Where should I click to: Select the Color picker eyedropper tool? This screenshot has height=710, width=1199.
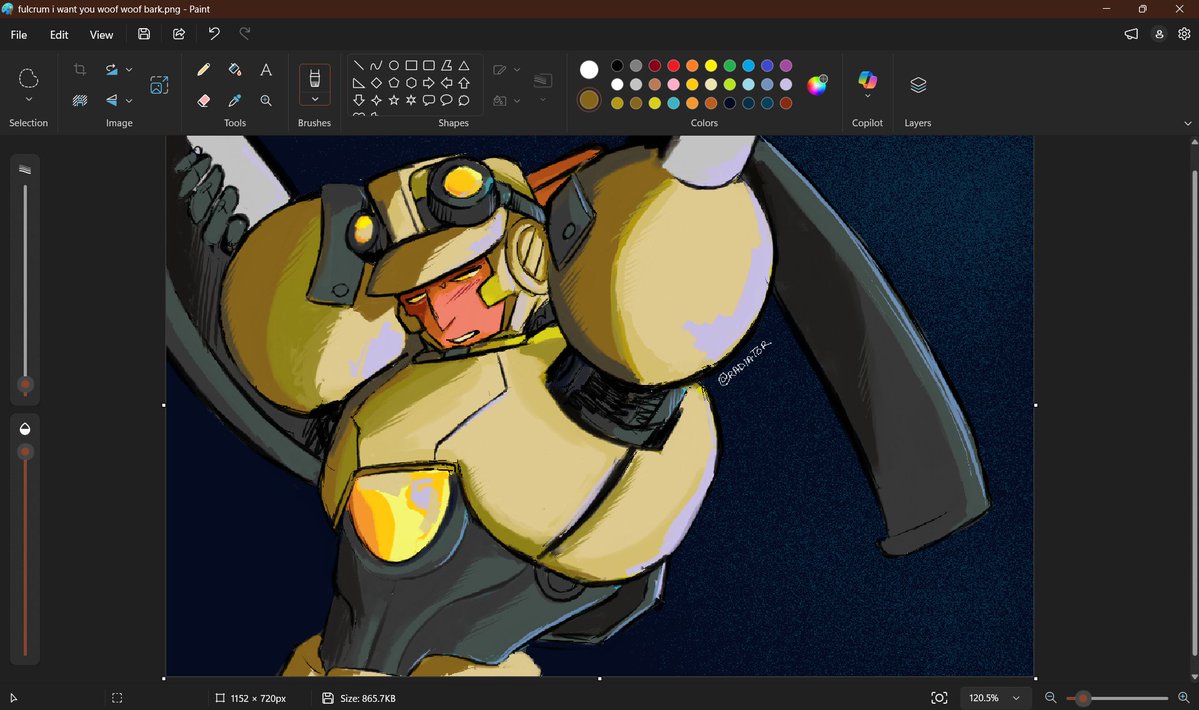(x=235, y=100)
